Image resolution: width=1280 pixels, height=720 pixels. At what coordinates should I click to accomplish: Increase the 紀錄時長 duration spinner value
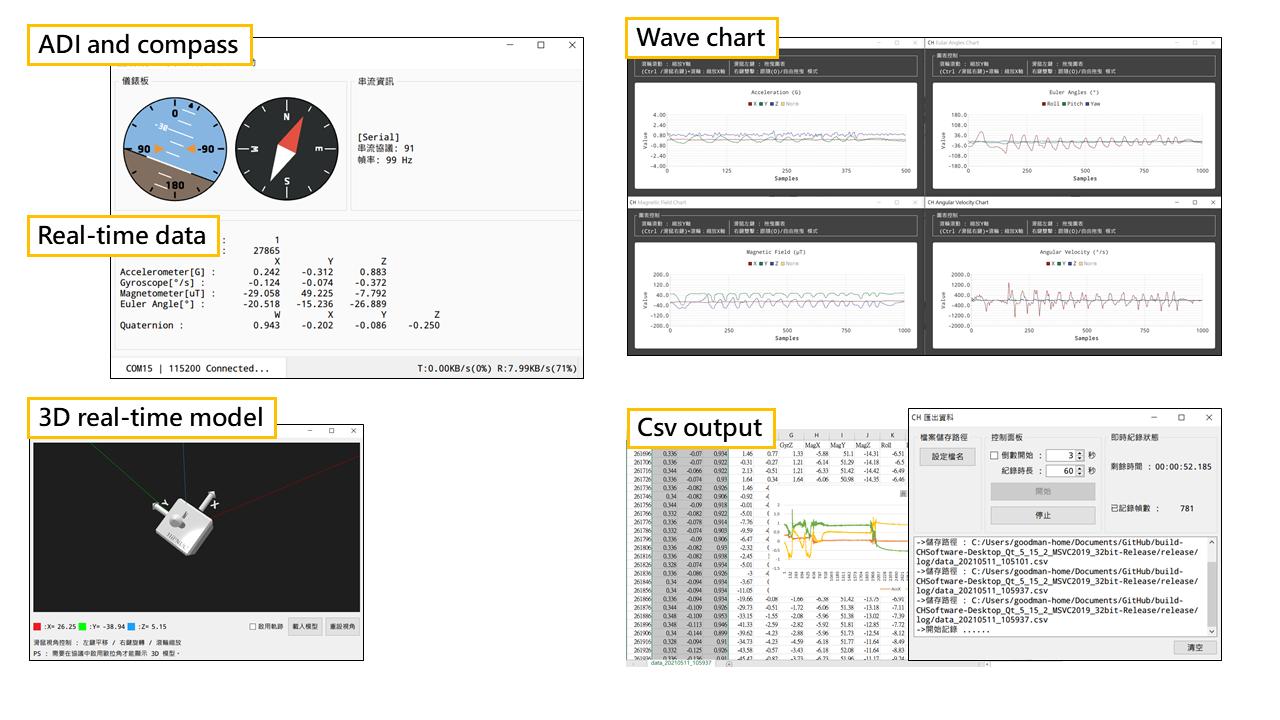tap(1080, 468)
